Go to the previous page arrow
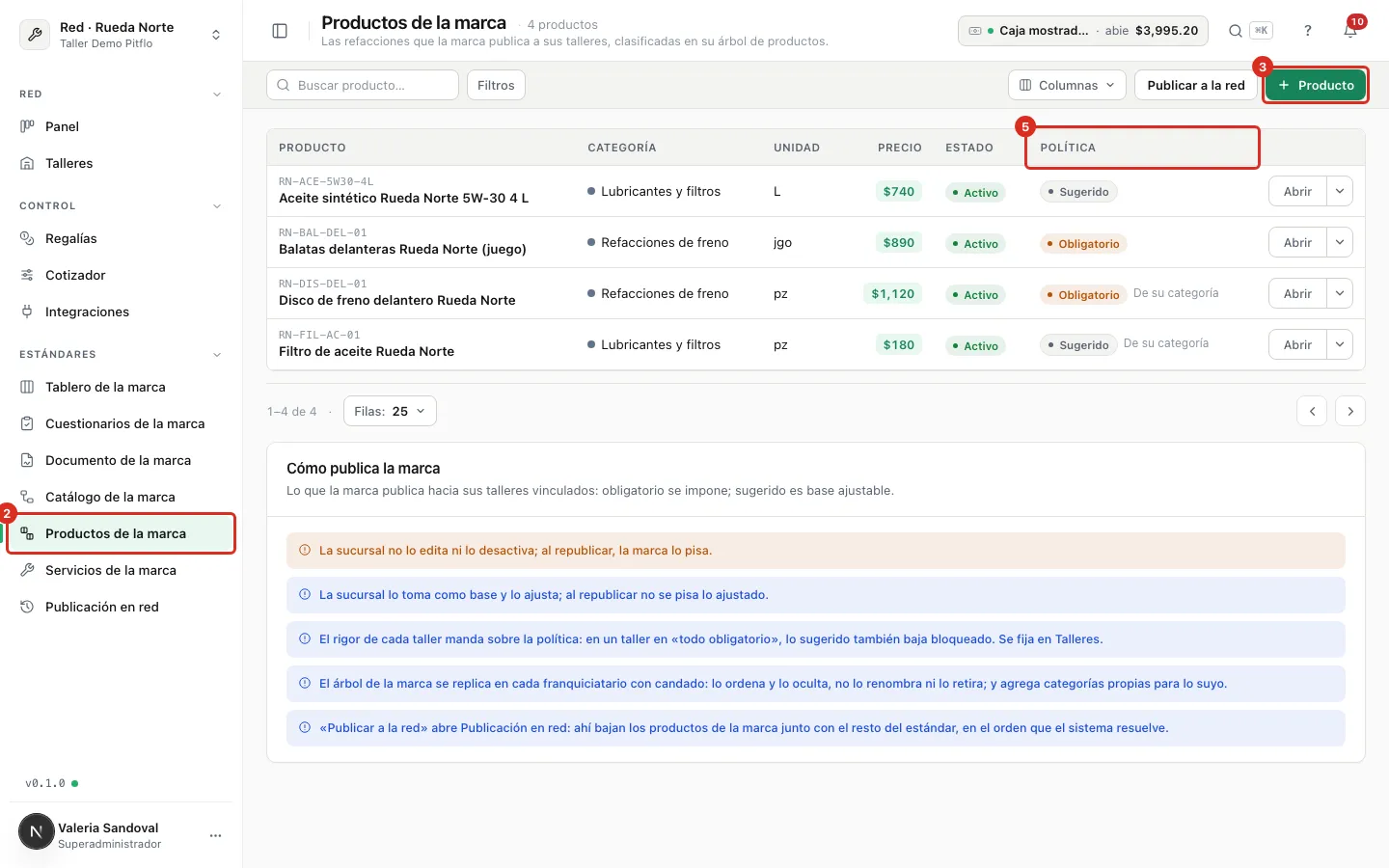Viewport: 1389px width, 868px height. tap(1312, 411)
